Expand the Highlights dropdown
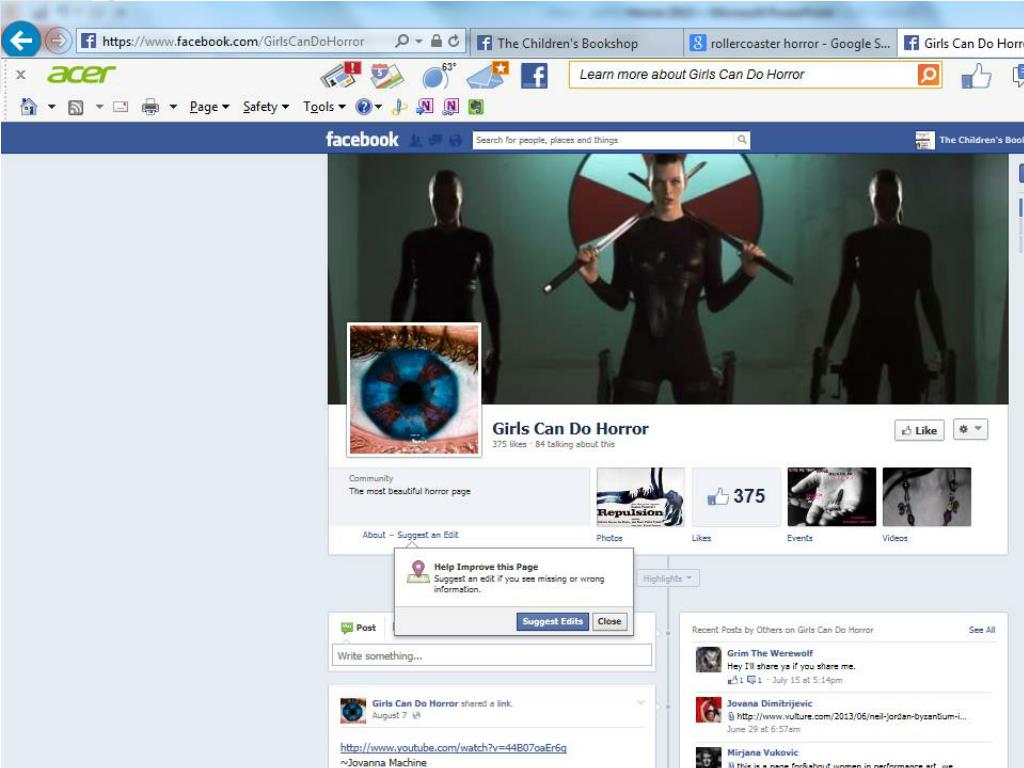This screenshot has height=768, width=1024. [667, 579]
